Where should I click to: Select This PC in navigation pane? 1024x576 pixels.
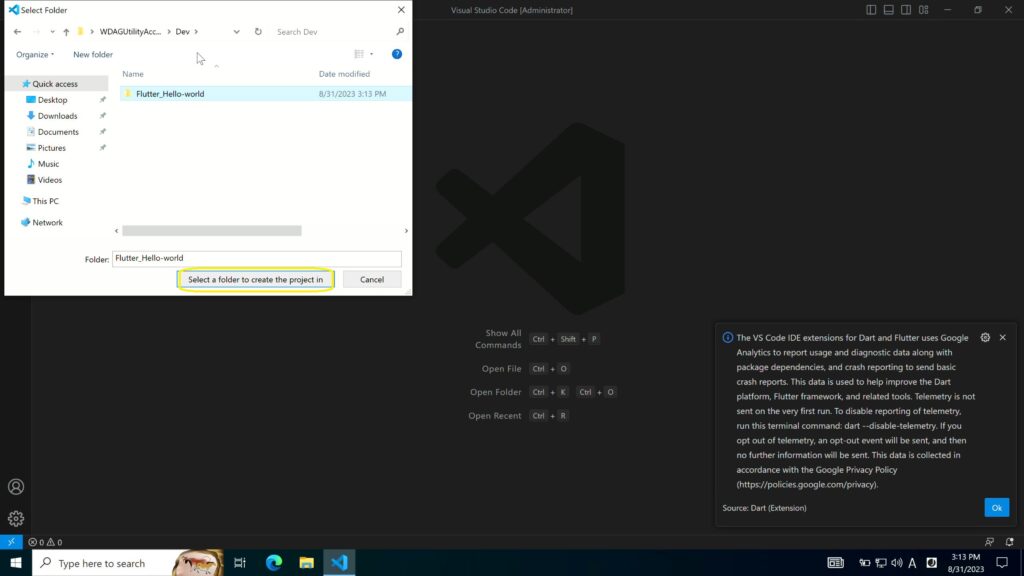click(x=45, y=201)
